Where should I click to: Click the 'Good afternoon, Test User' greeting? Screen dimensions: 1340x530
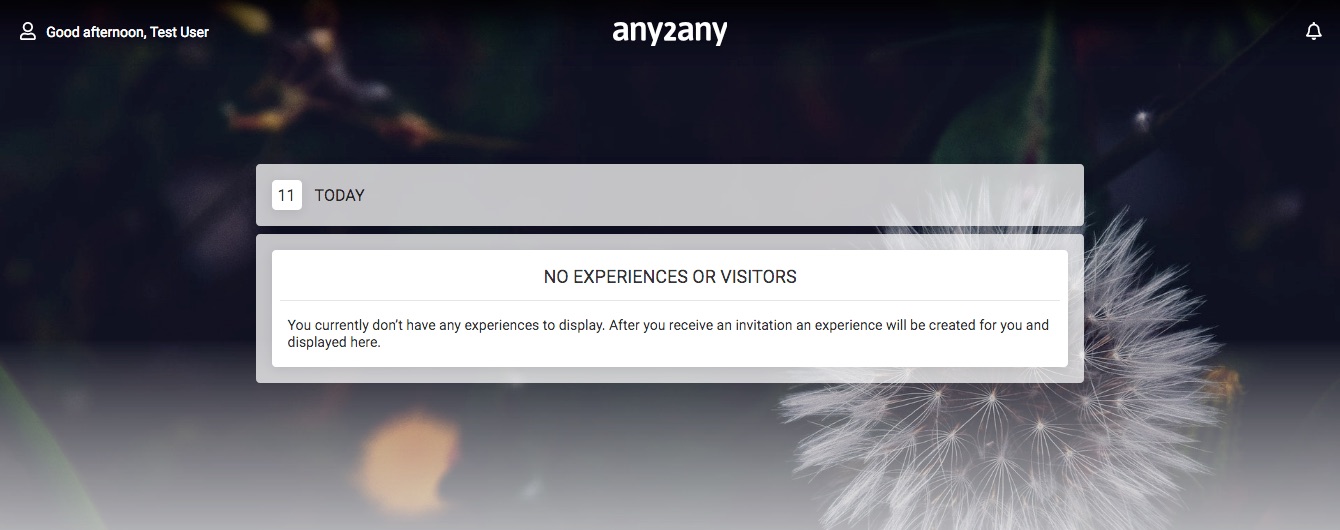[127, 32]
